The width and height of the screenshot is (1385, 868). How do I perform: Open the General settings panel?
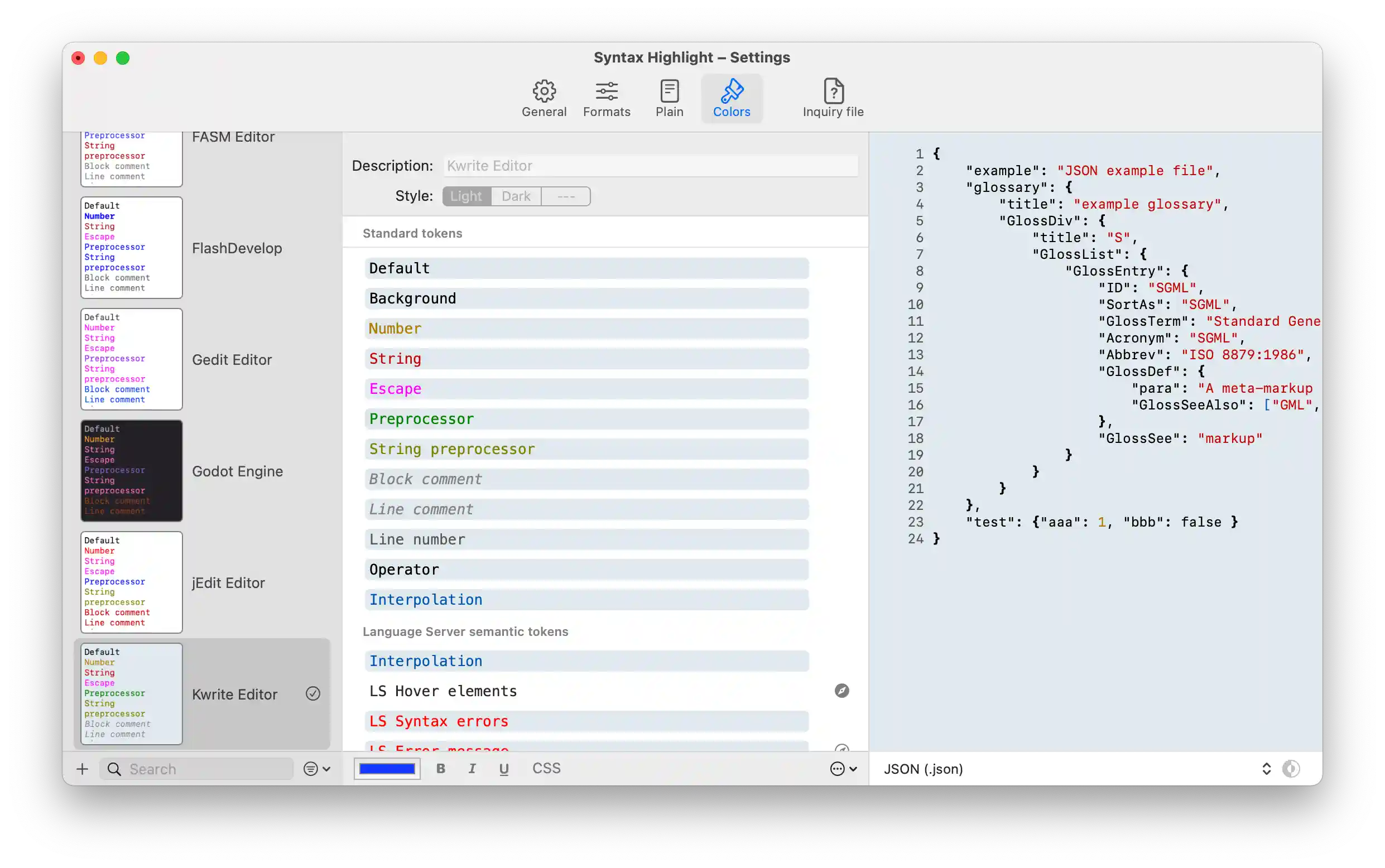[x=543, y=98]
